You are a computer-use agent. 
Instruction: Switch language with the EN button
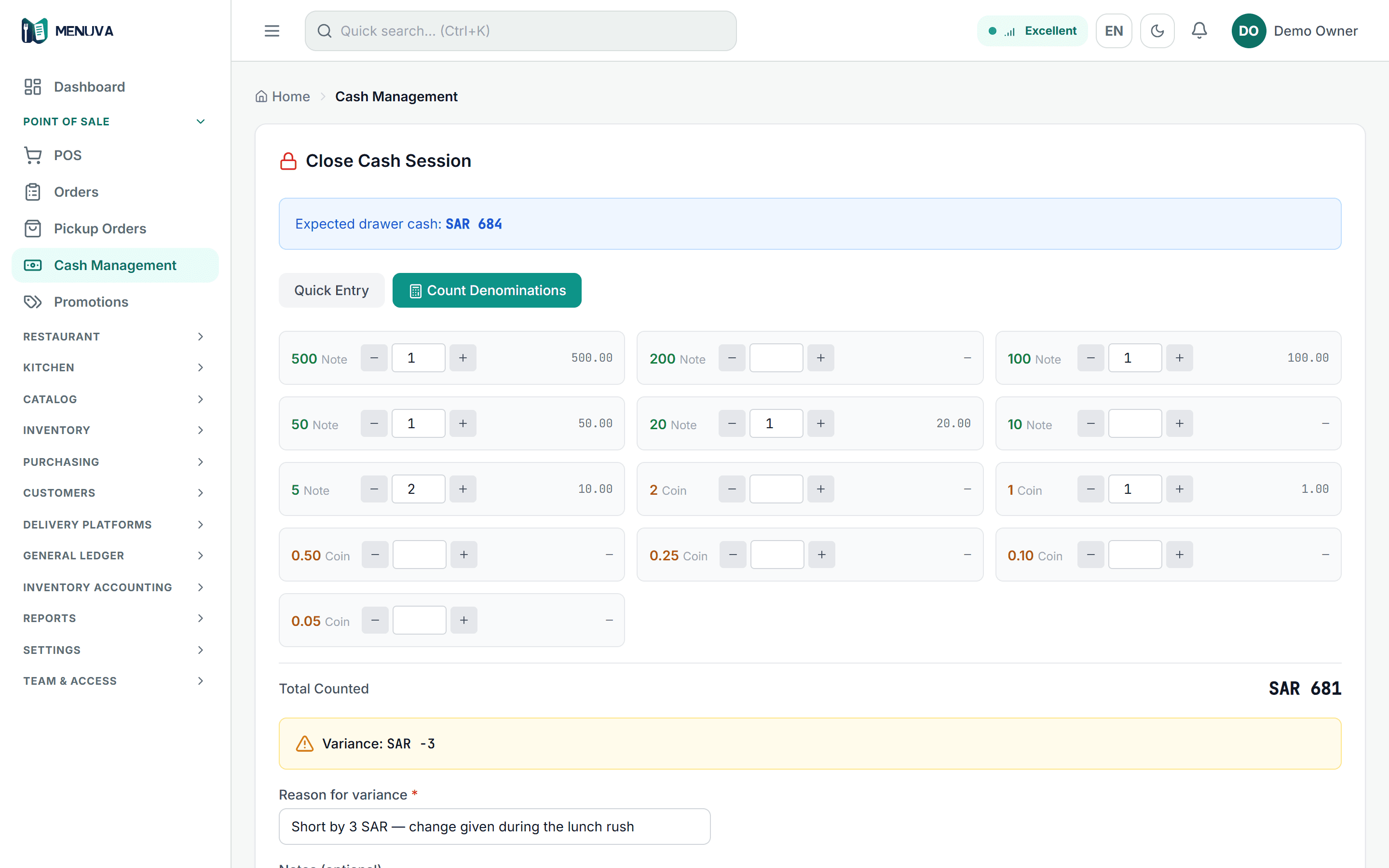click(1114, 30)
